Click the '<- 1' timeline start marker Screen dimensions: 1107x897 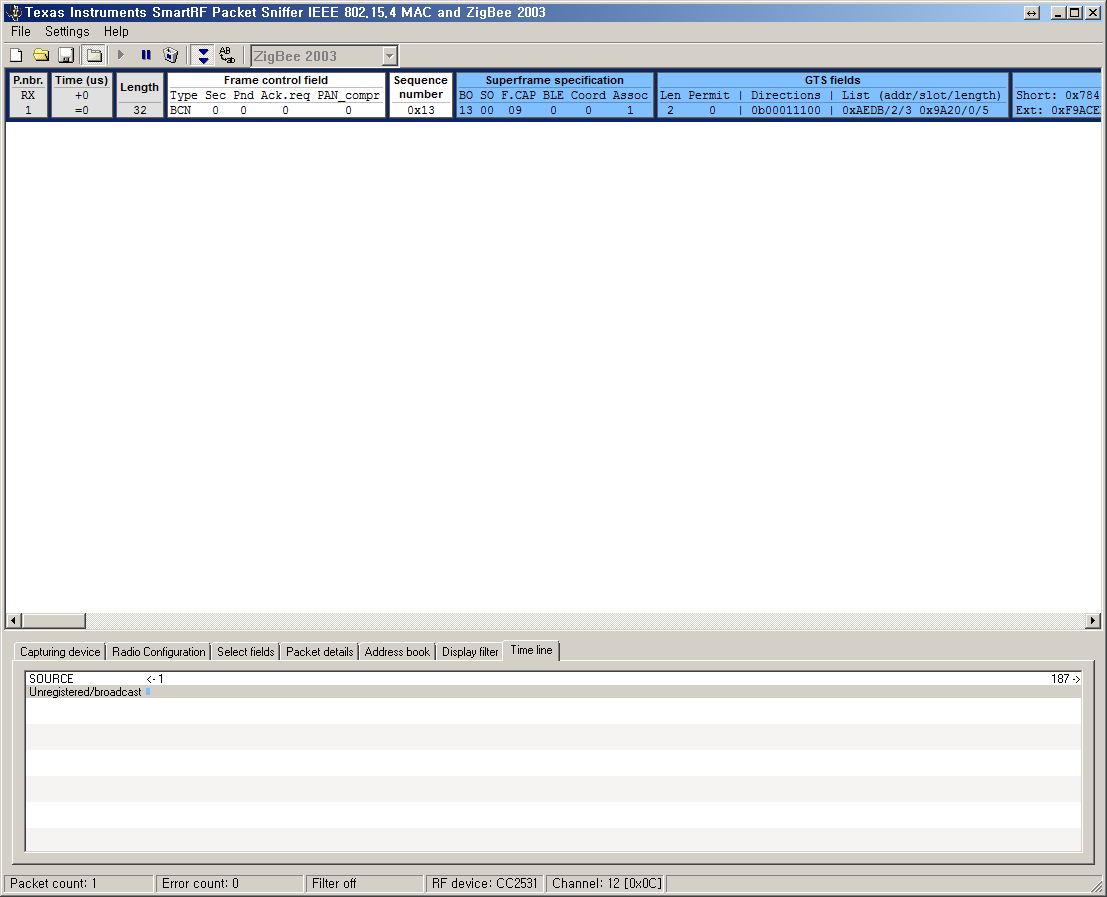155,679
